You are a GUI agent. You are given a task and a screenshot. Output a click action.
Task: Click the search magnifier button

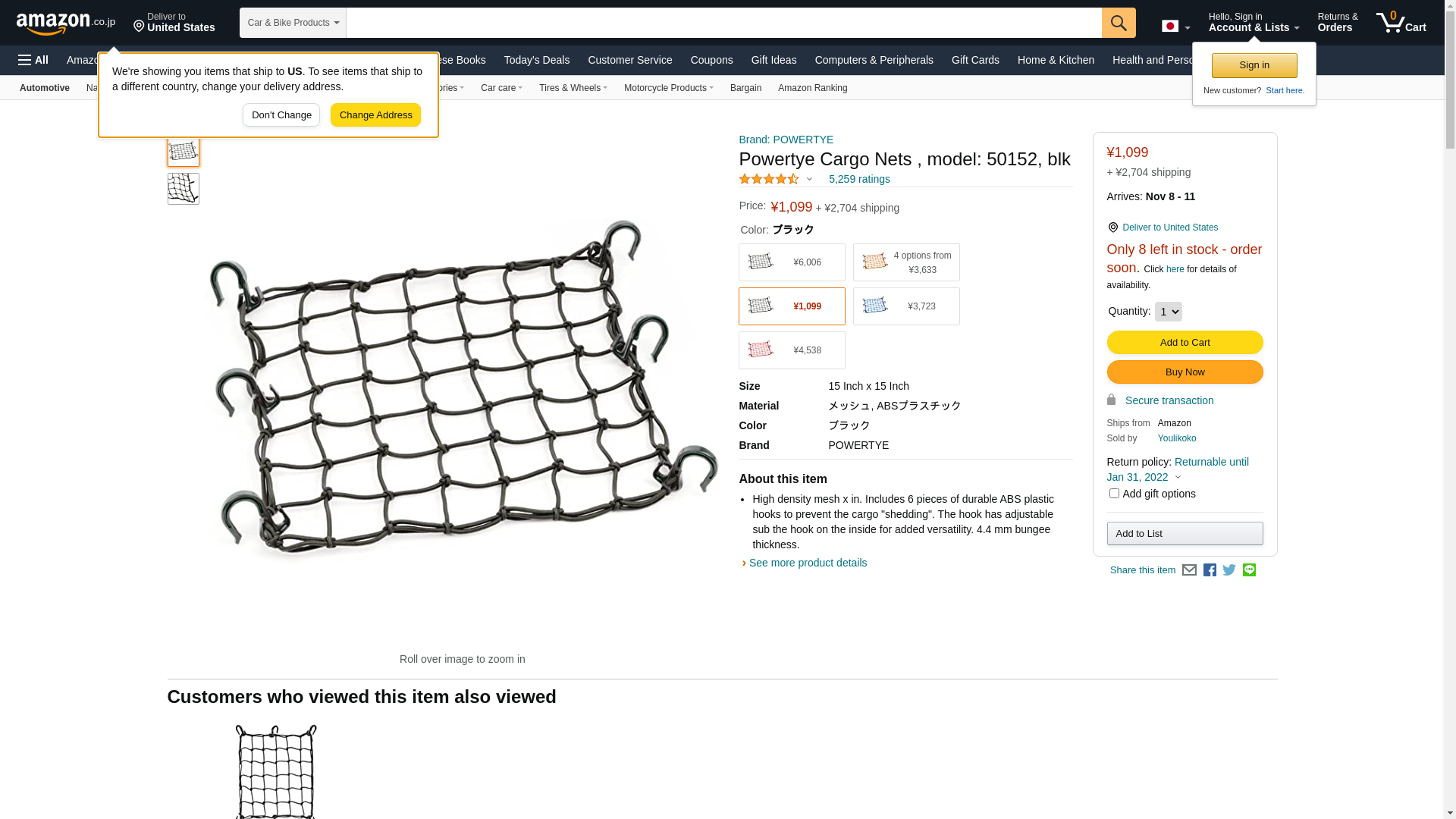pos(1119,23)
